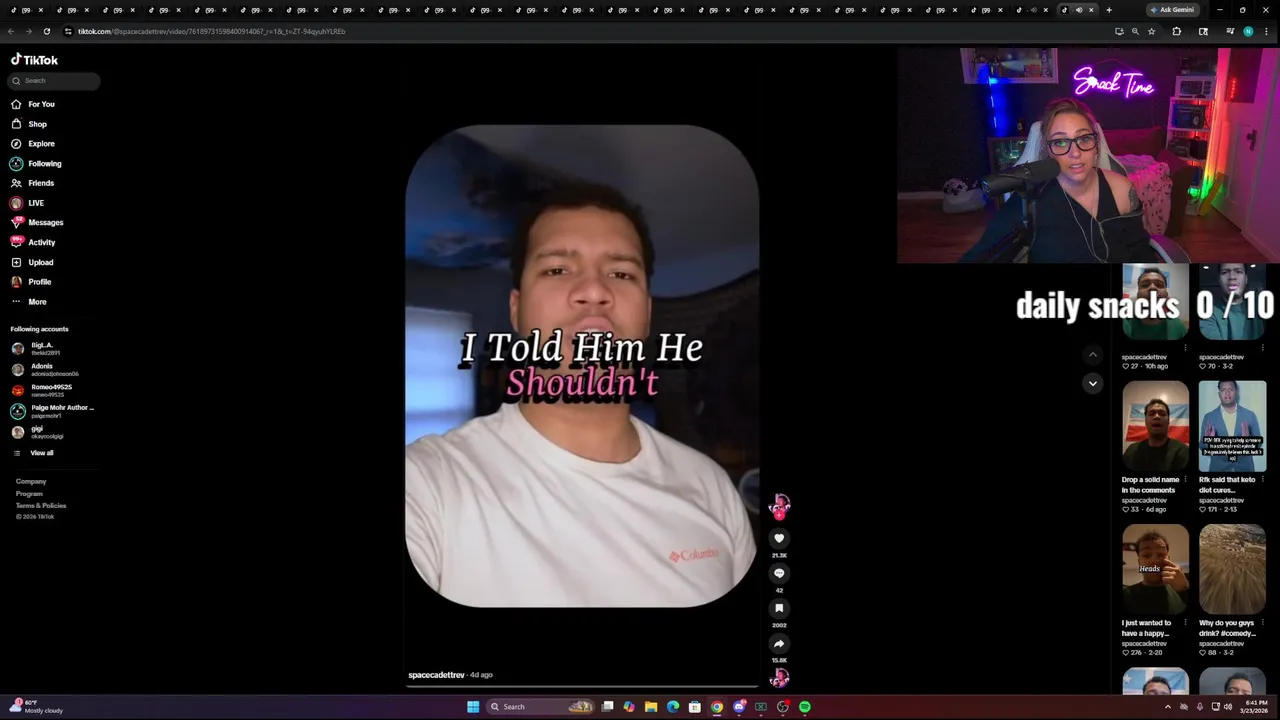The width and height of the screenshot is (1280, 720).
Task: Open the browser zoom magnifier icon
Action: coord(1135,31)
